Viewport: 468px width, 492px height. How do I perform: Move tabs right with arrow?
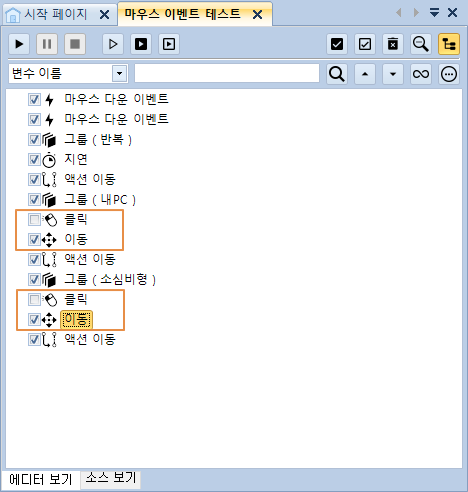pos(416,13)
